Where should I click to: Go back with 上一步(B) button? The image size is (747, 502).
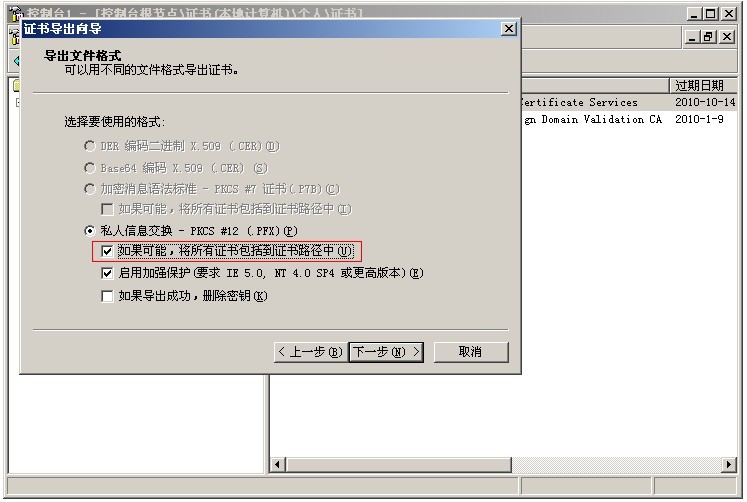[x=311, y=352]
